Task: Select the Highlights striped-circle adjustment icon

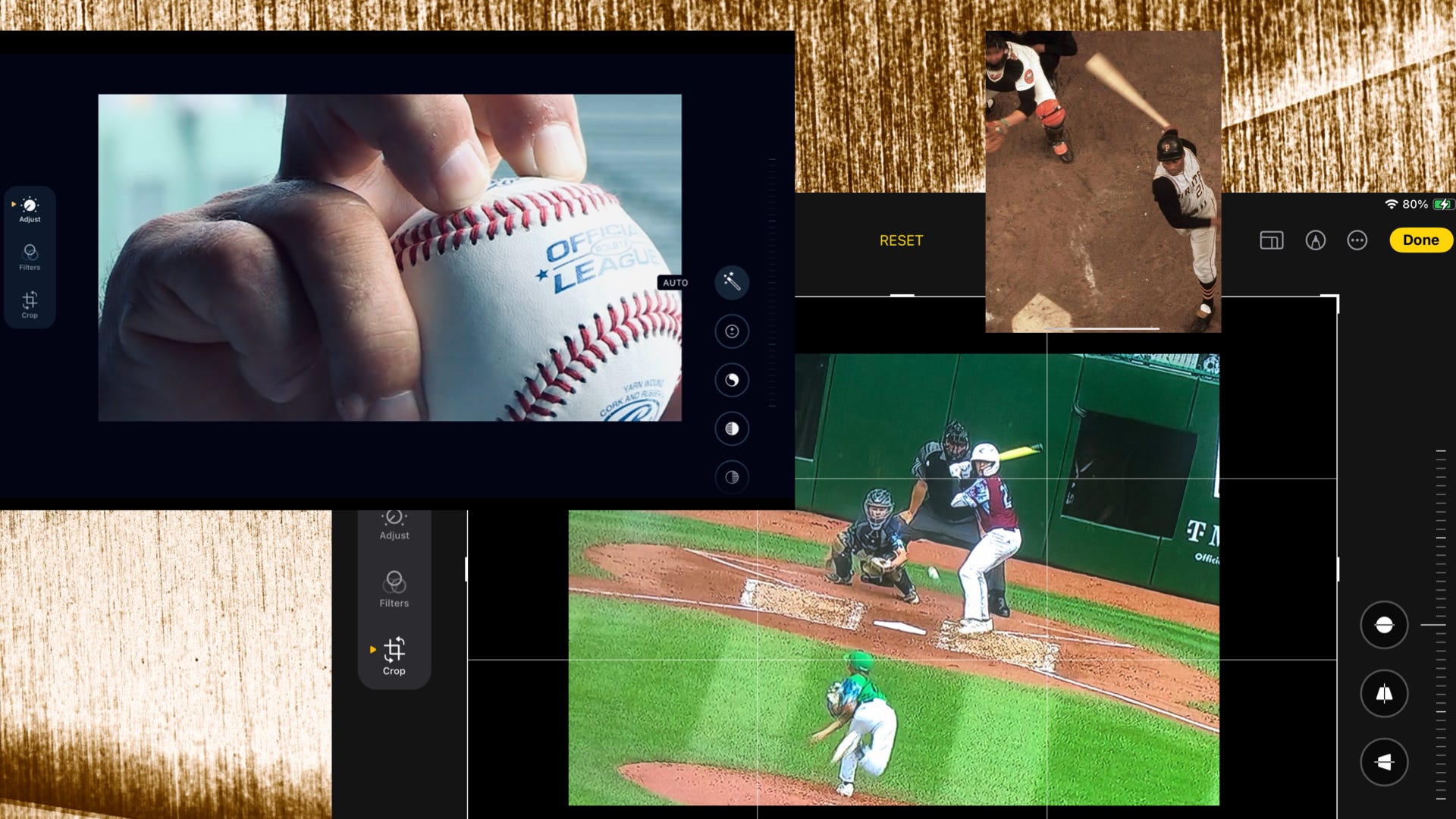Action: point(732,428)
